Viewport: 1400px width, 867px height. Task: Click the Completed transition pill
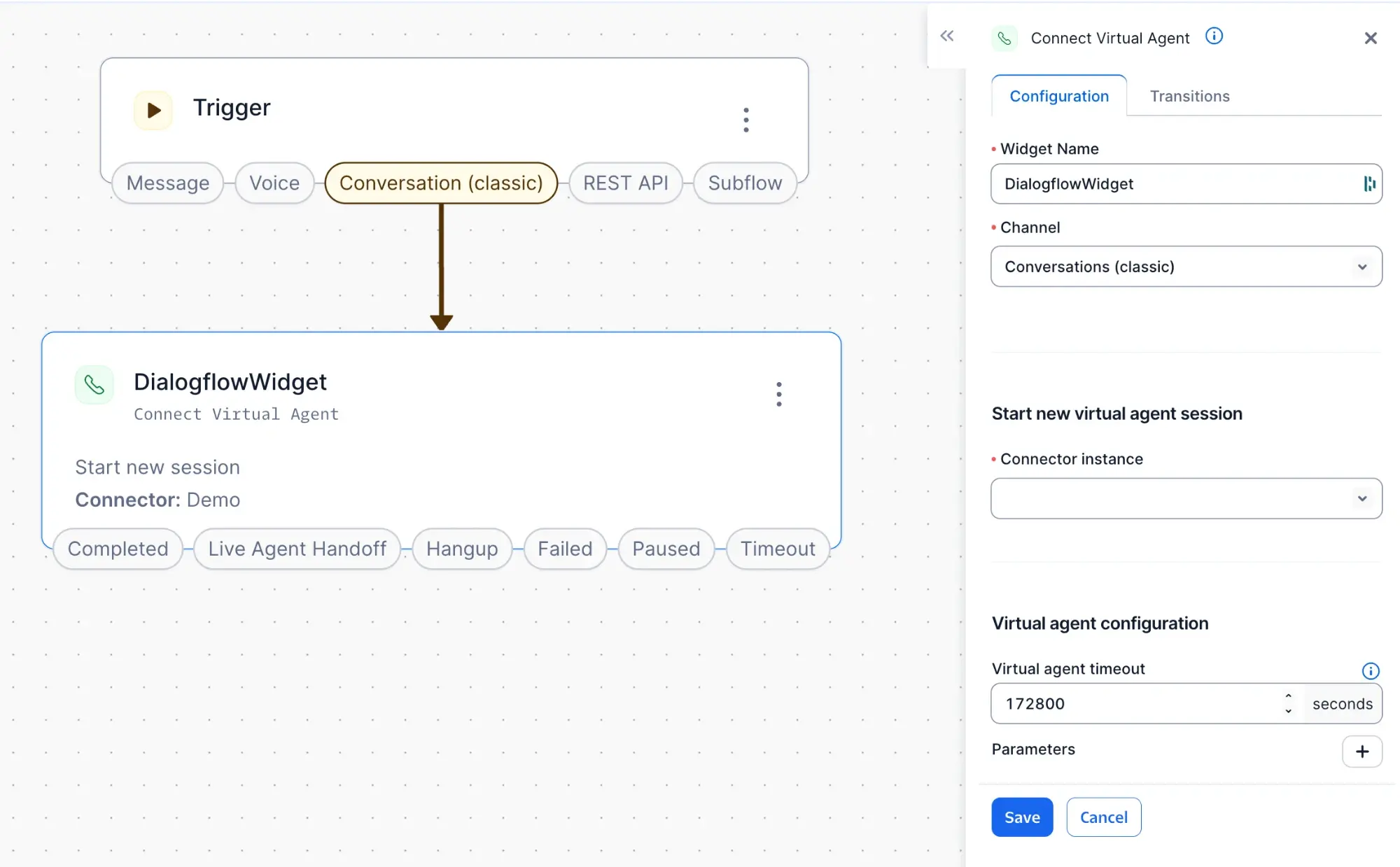[x=118, y=549]
